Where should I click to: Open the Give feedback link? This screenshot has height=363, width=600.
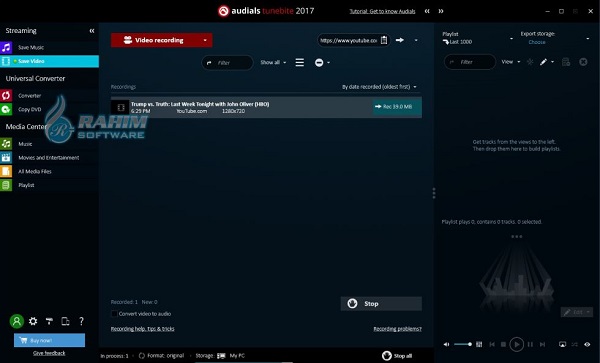click(49, 353)
